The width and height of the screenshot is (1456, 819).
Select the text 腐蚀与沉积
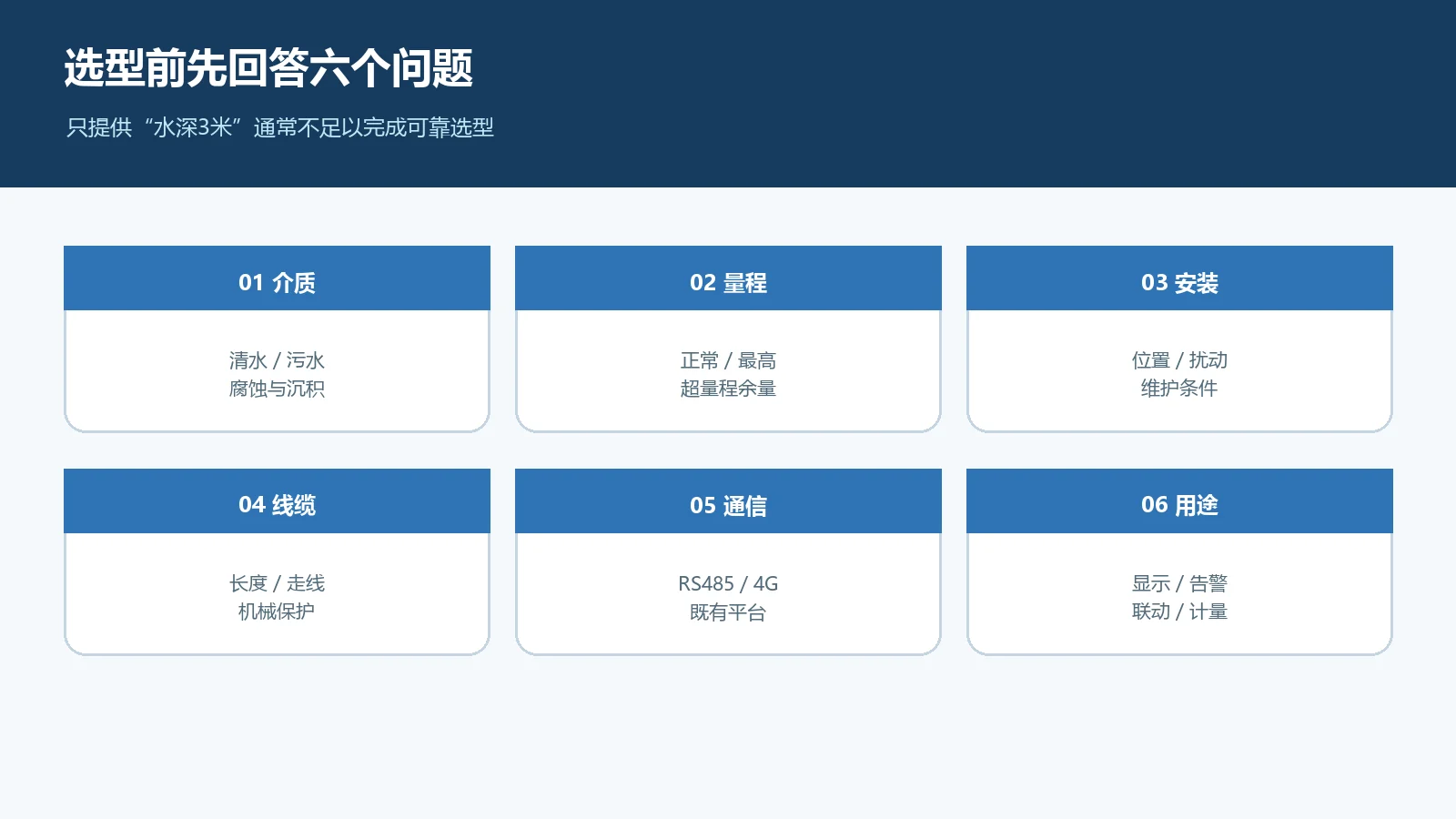(277, 389)
